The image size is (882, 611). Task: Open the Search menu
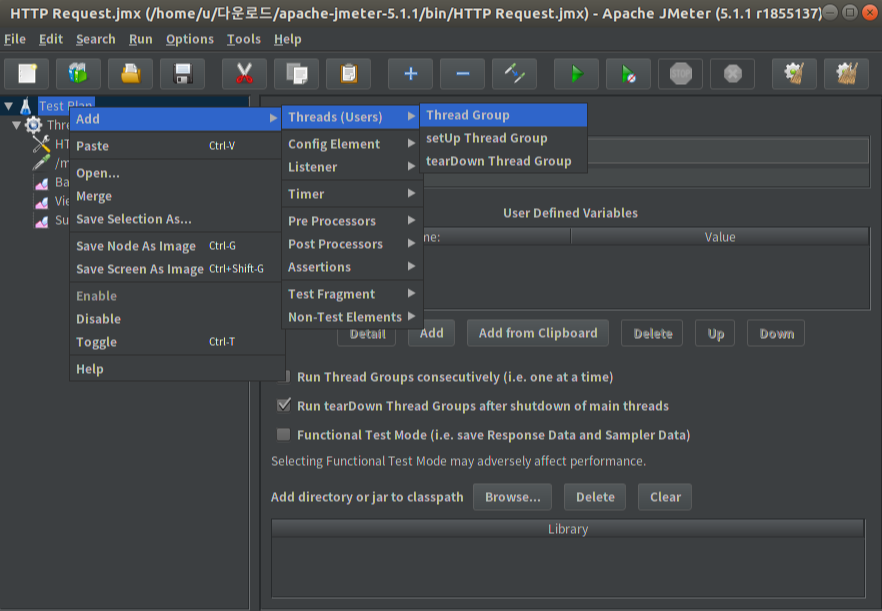[96, 39]
